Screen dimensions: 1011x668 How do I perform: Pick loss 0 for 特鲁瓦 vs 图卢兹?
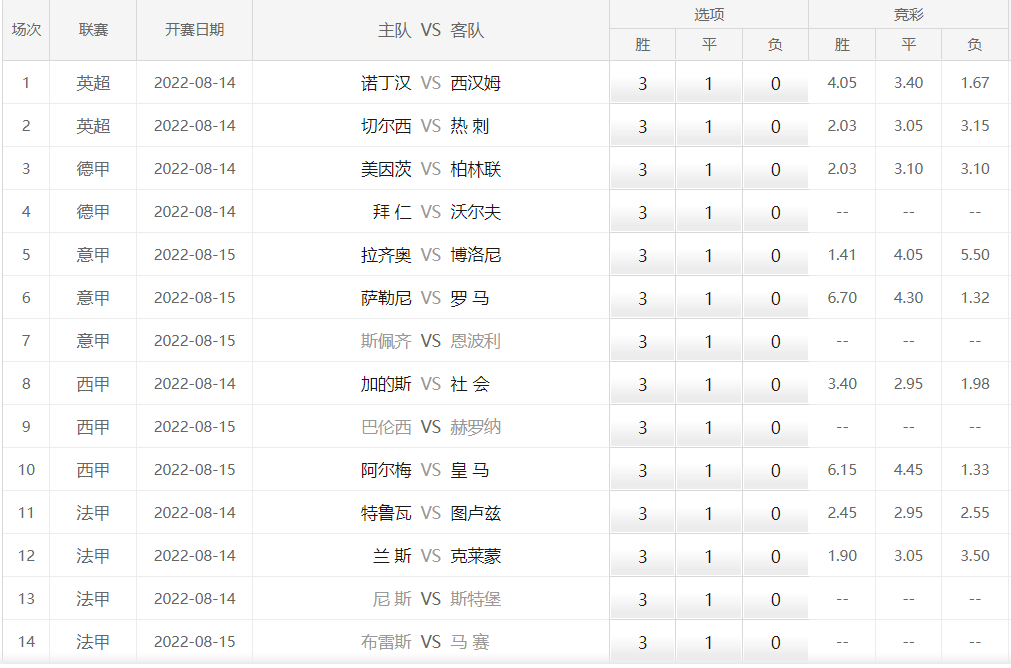[776, 513]
